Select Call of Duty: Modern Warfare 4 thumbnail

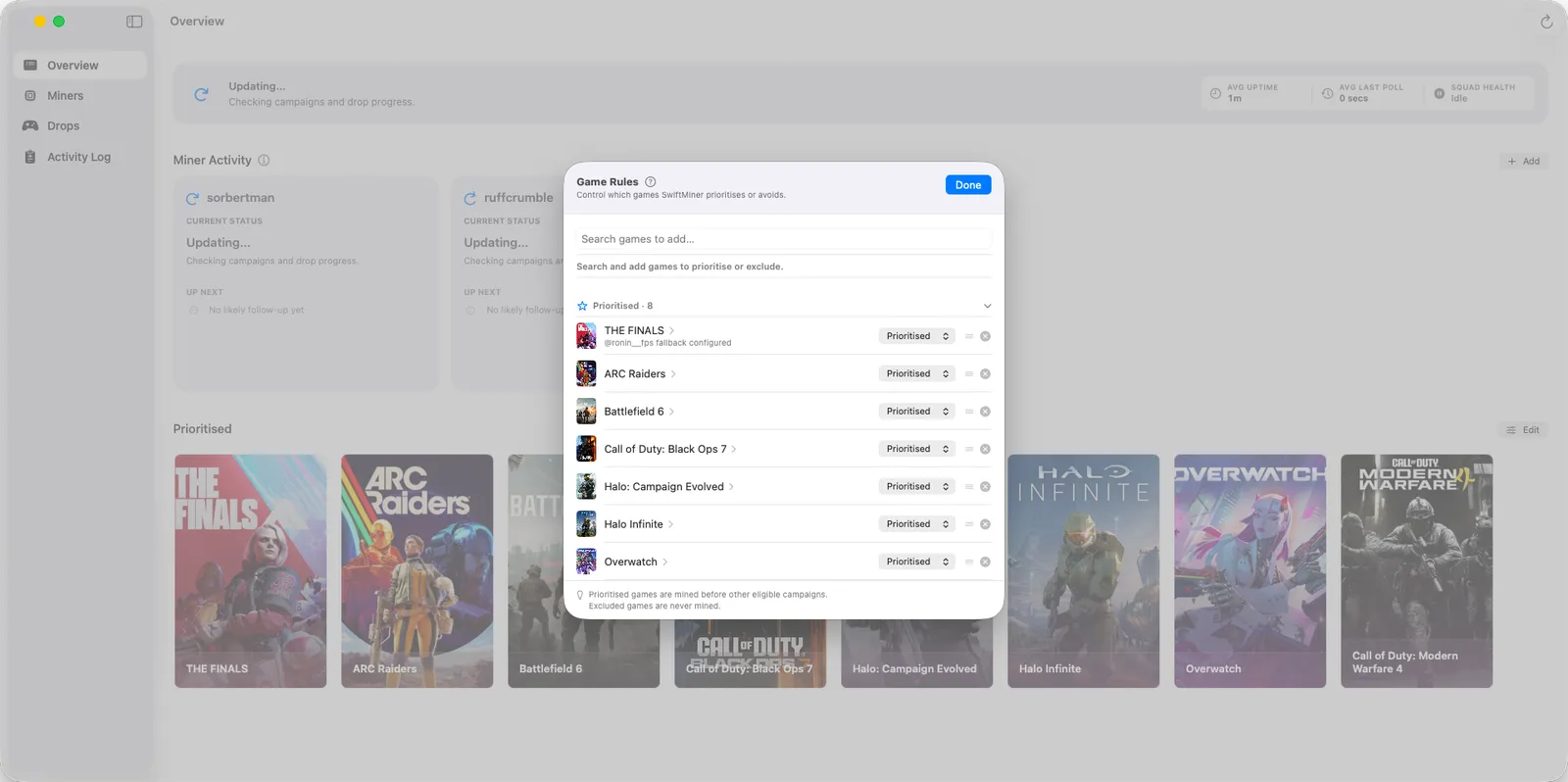[1417, 570]
